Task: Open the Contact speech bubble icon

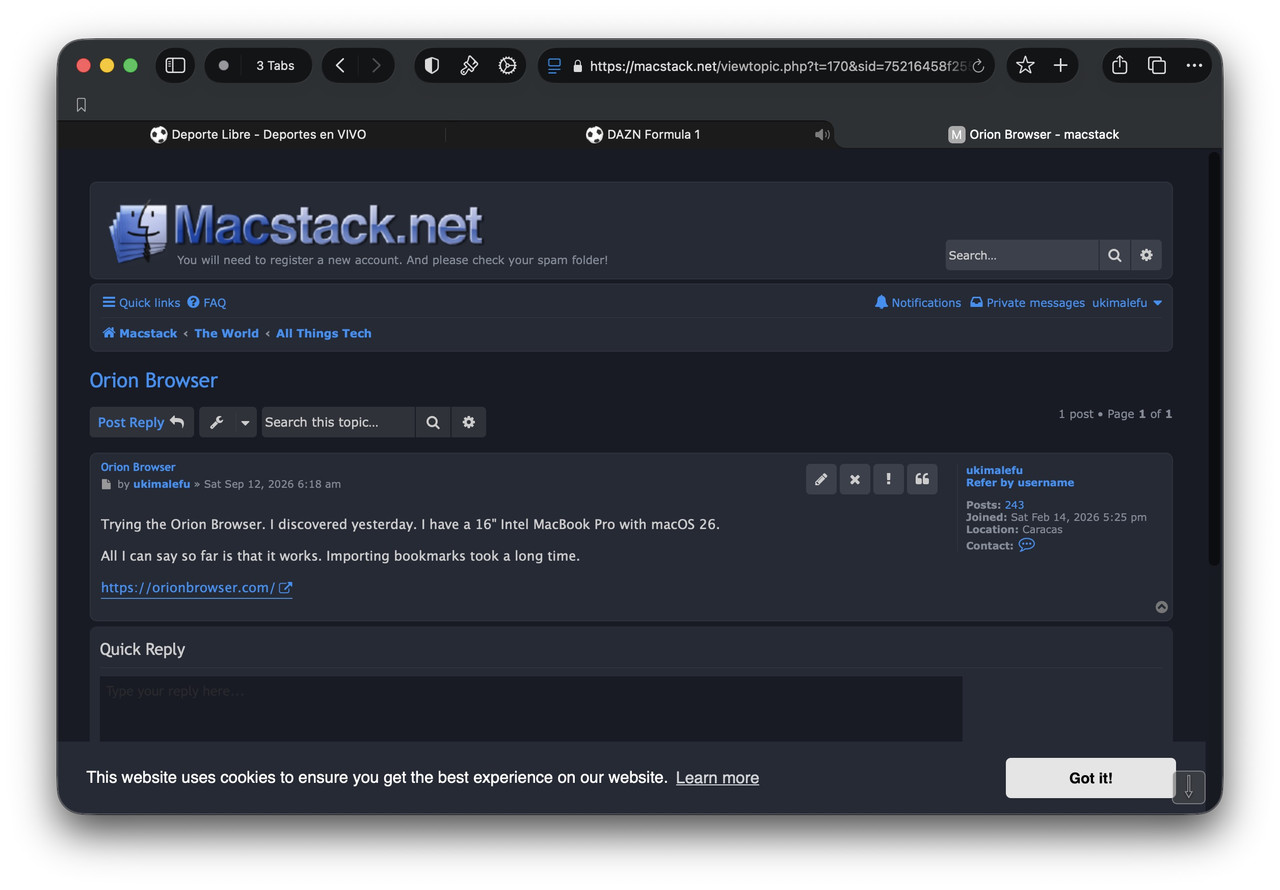Action: [x=1026, y=545]
